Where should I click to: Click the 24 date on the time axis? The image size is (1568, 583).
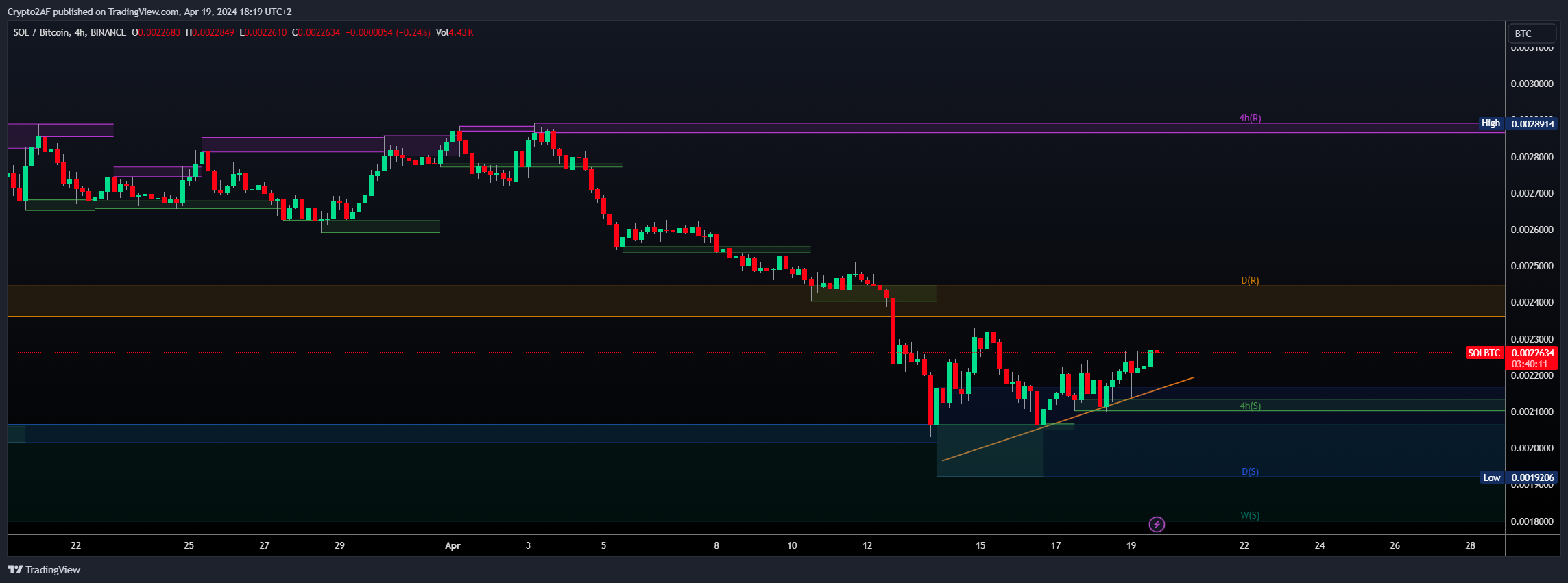point(1320,545)
